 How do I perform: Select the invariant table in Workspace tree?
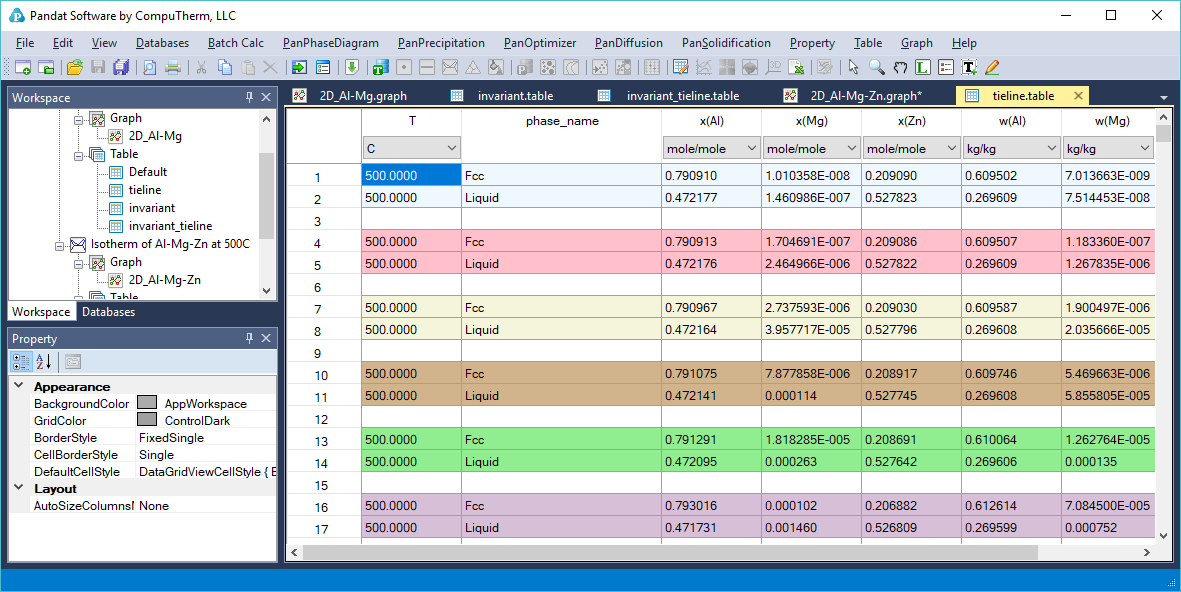(151, 208)
